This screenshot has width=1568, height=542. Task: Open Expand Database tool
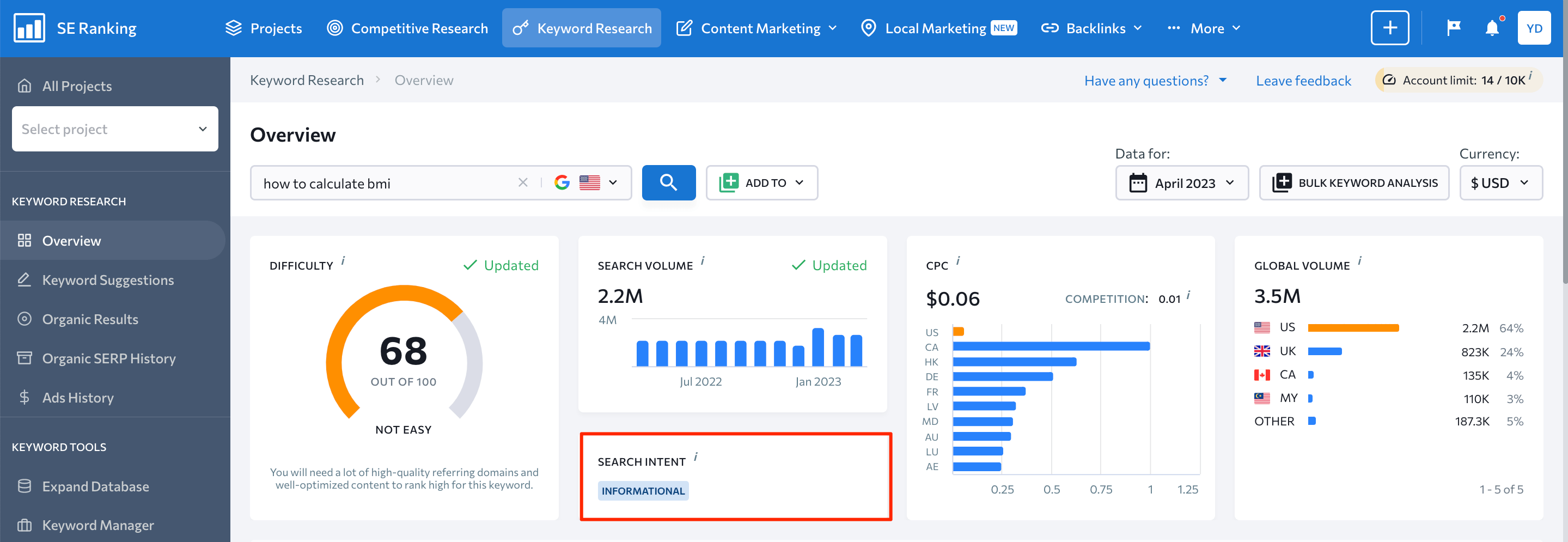95,486
